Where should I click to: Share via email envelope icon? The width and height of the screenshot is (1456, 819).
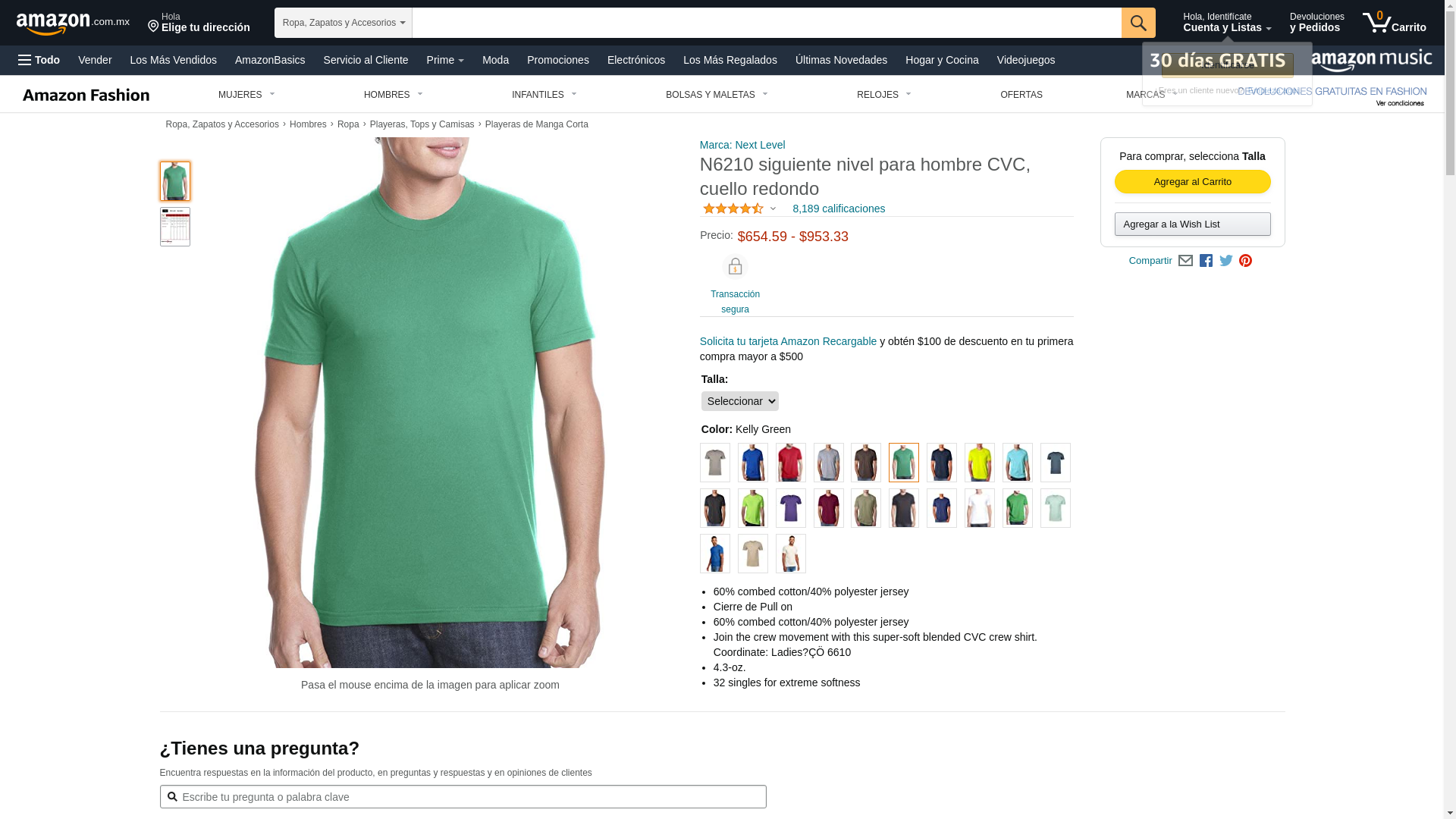[x=1185, y=261]
